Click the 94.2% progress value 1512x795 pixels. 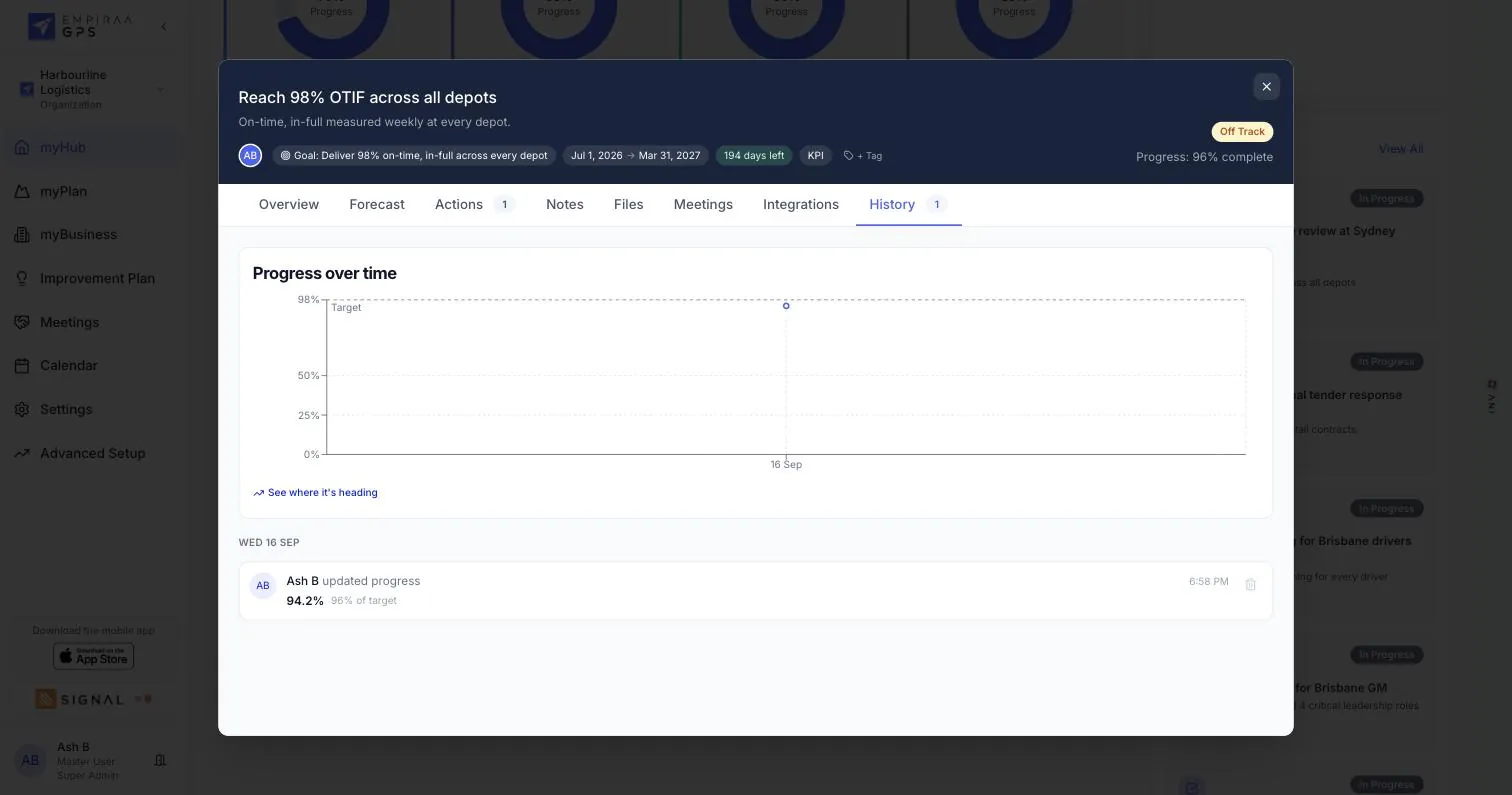(x=305, y=601)
